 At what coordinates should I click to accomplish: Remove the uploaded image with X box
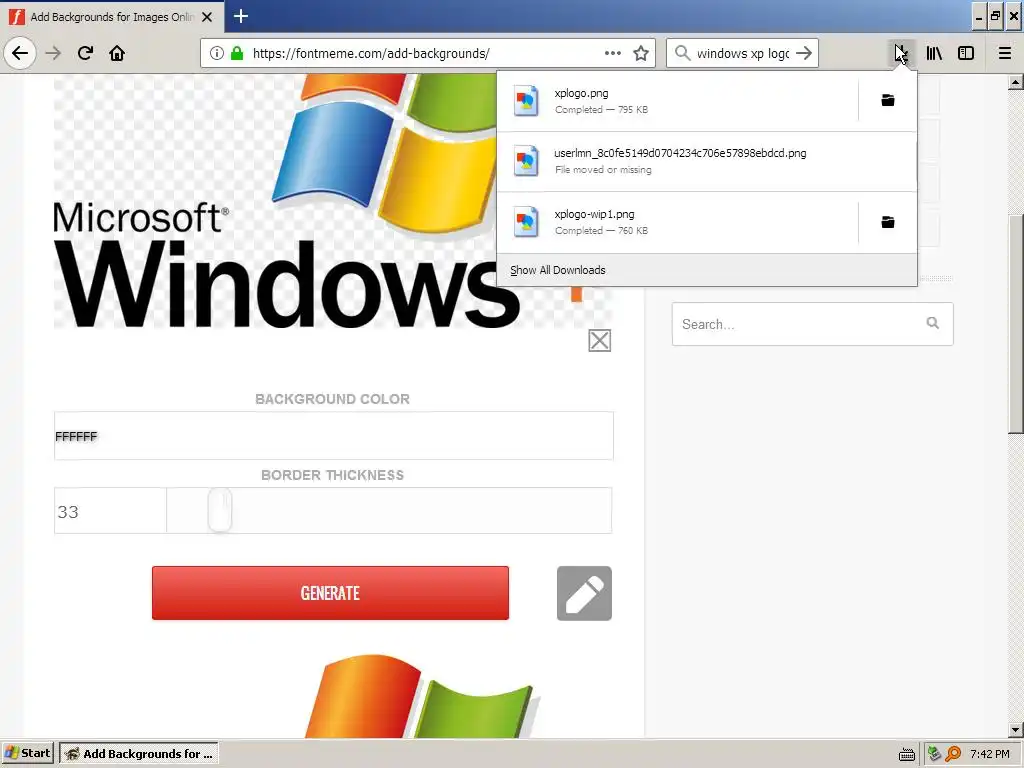600,340
